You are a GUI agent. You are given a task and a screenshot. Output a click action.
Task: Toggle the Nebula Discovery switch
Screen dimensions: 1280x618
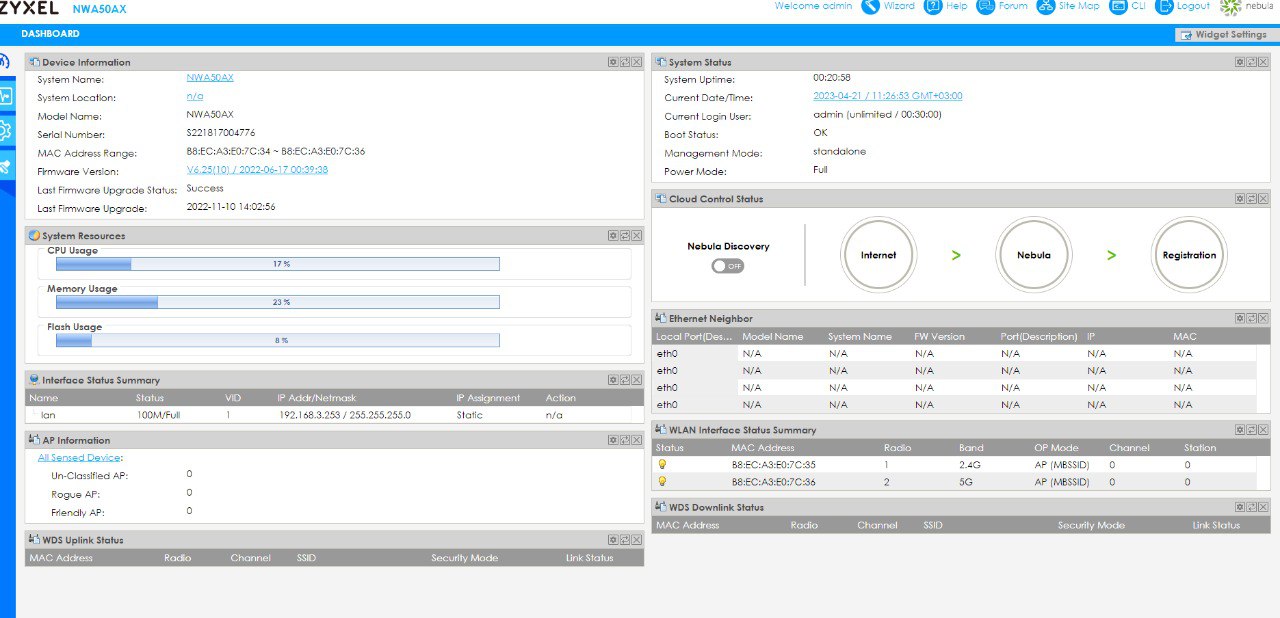[x=728, y=266]
